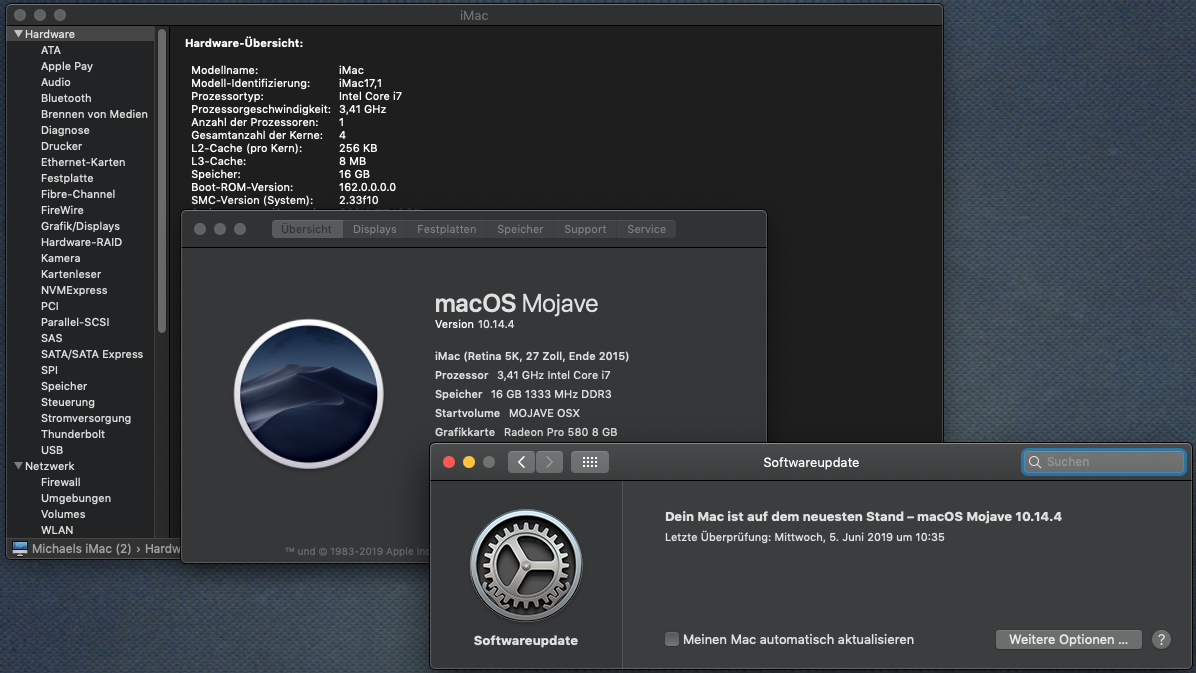Viewport: 1196px width, 673px height.
Task: Select SPI in sidebar
Action: 49,370
